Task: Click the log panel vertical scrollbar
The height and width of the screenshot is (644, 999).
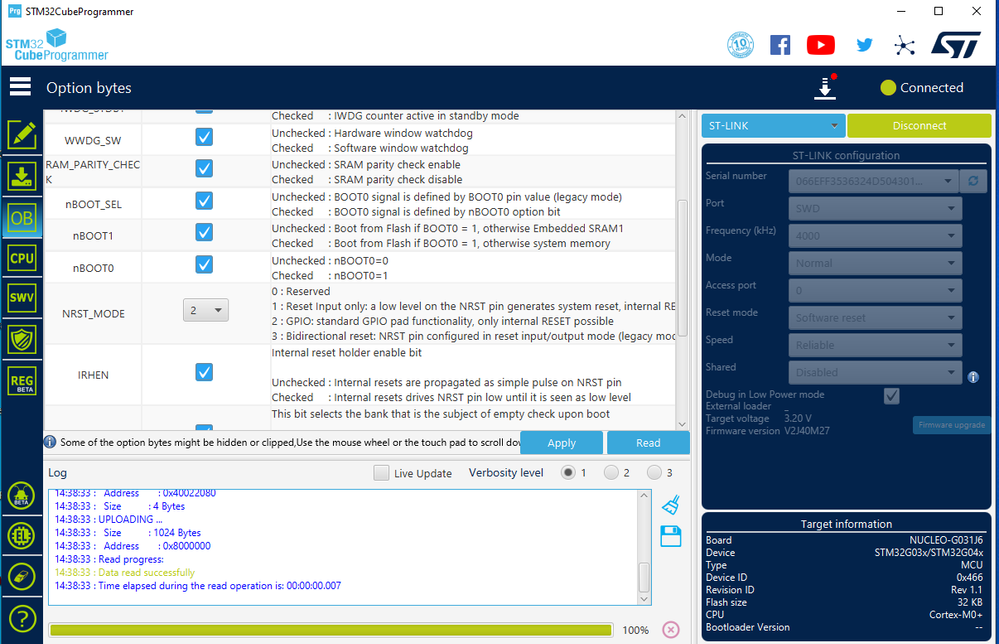Action: [644, 577]
